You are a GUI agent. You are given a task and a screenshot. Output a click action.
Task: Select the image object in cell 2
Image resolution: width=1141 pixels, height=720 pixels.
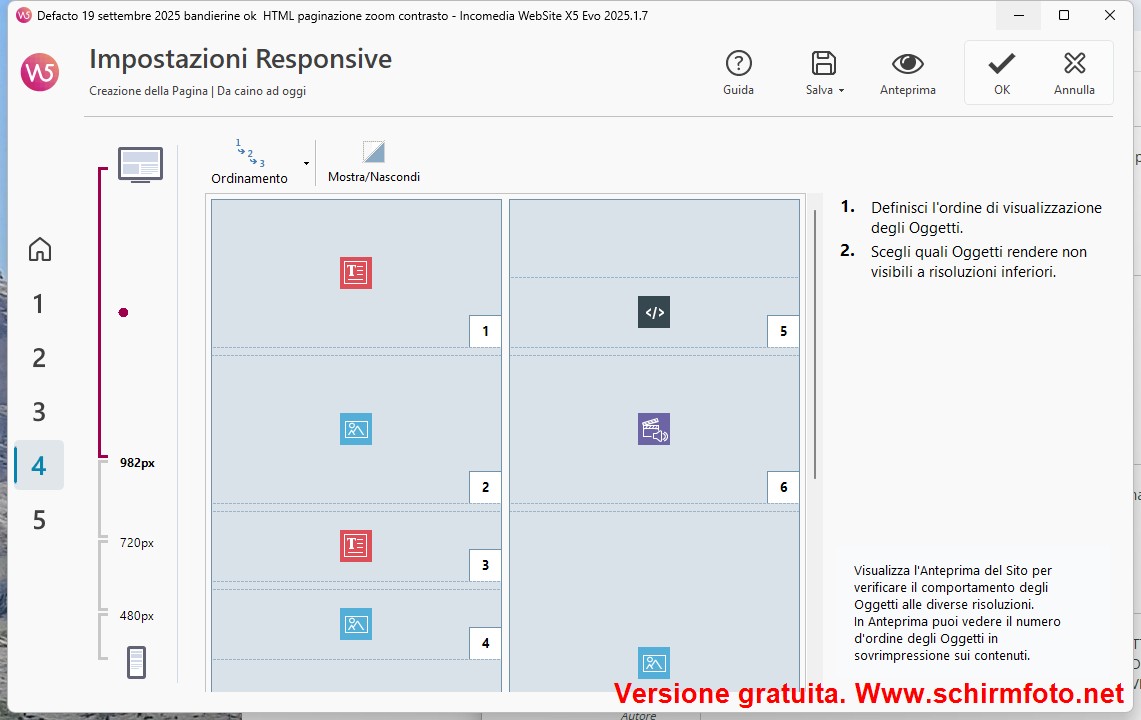click(x=356, y=429)
